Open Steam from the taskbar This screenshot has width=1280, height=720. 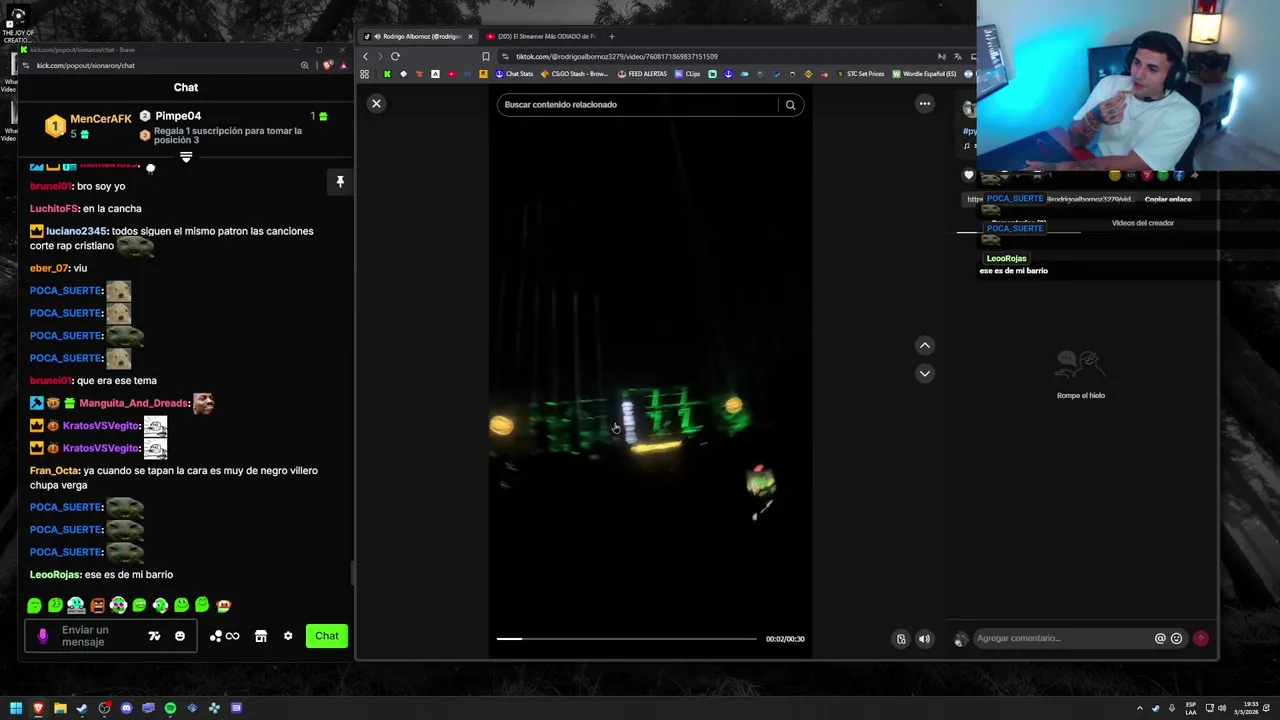pyautogui.click(x=82, y=708)
